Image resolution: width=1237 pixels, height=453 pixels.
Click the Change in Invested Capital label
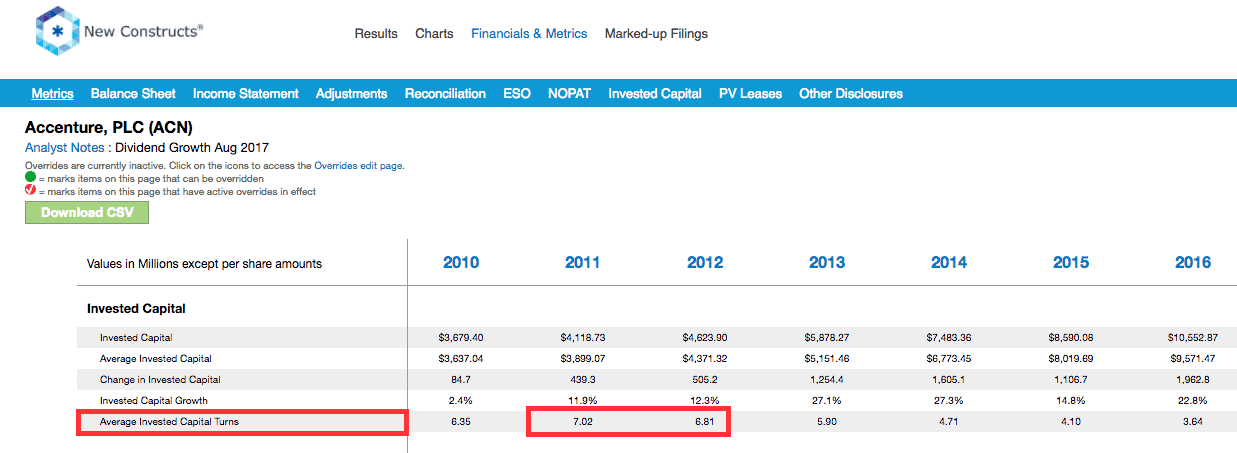click(160, 380)
